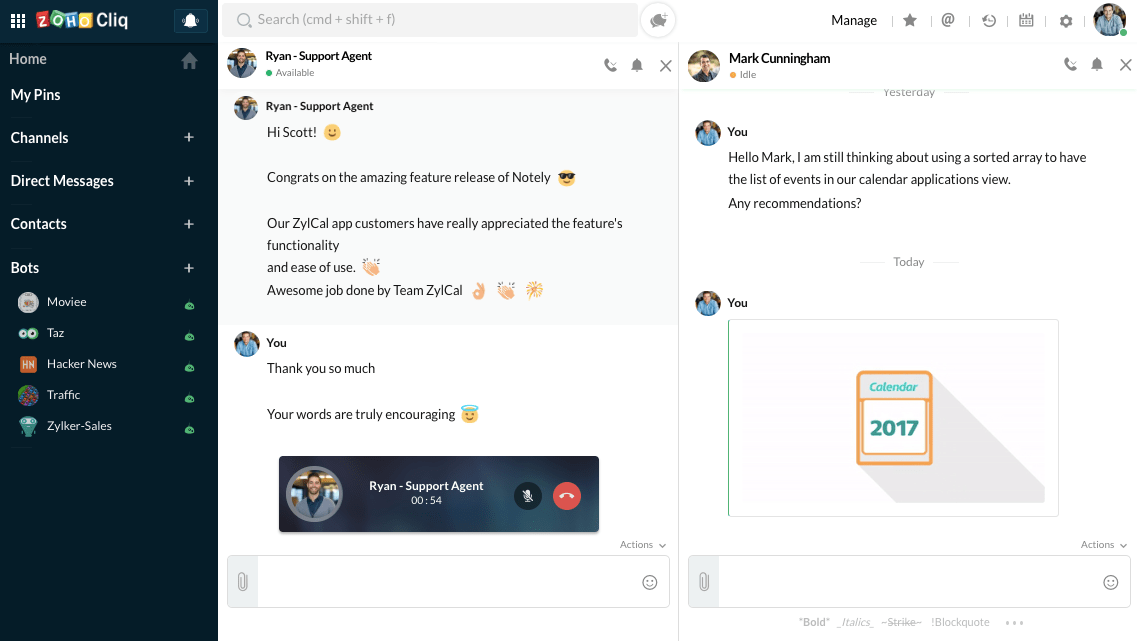
Task: Go to Contacts in the left sidebar
Action: point(36,224)
